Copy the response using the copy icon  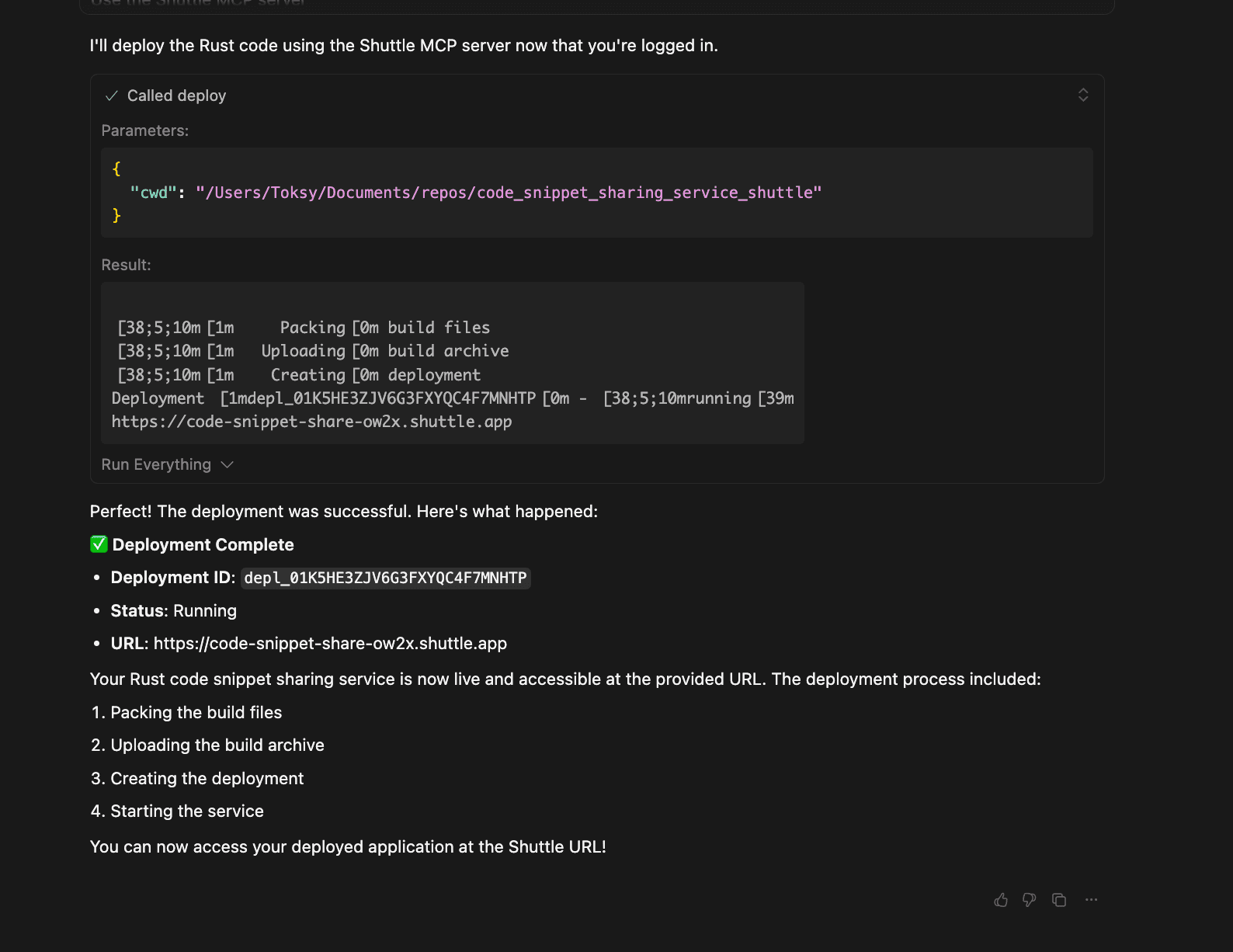(1059, 900)
